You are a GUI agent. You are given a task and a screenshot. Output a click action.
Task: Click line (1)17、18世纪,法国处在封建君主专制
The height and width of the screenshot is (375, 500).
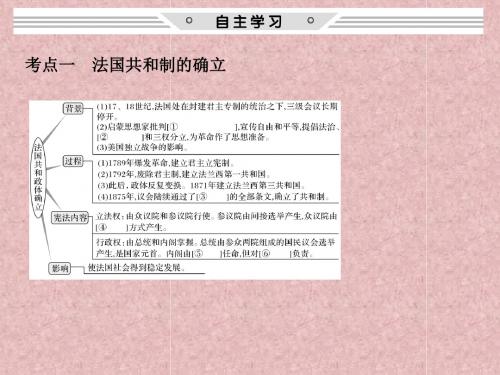(217, 107)
